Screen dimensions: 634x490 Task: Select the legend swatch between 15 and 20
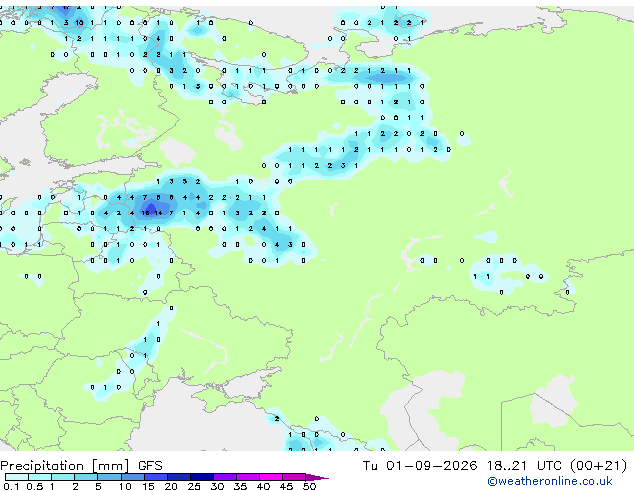156,477
